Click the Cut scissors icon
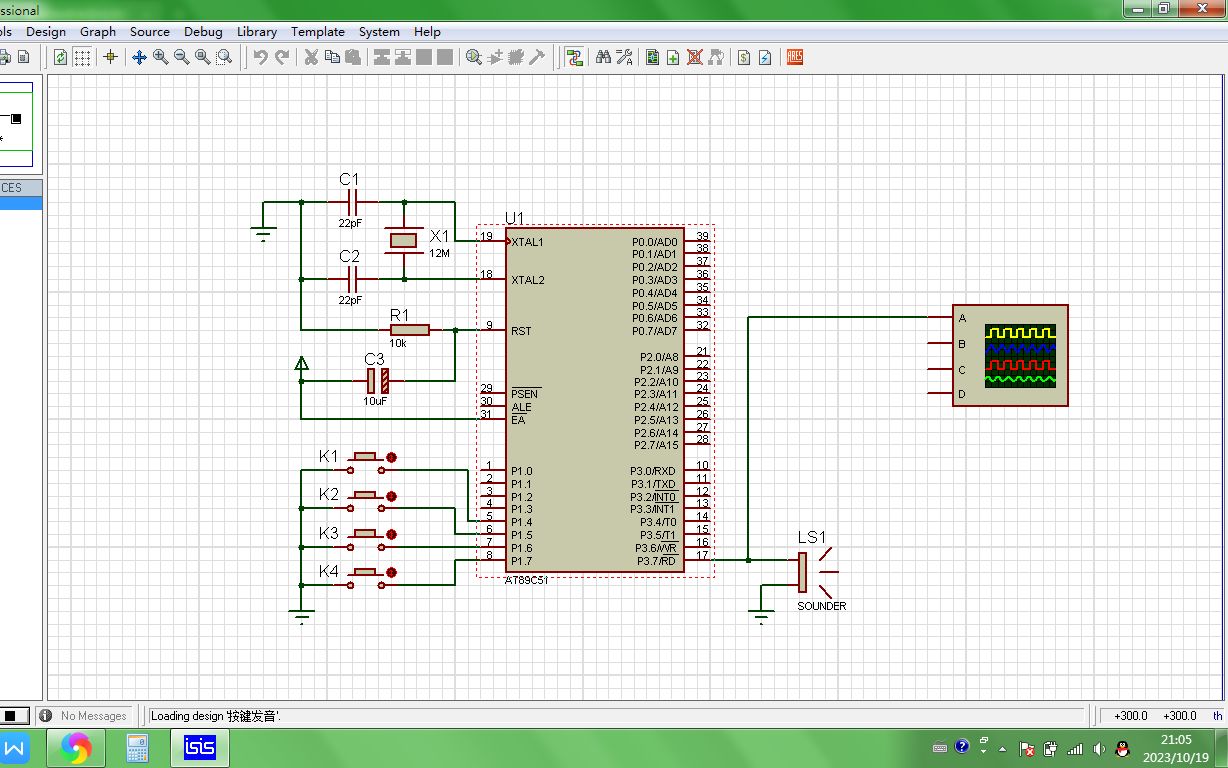Image resolution: width=1228 pixels, height=768 pixels. point(311,57)
